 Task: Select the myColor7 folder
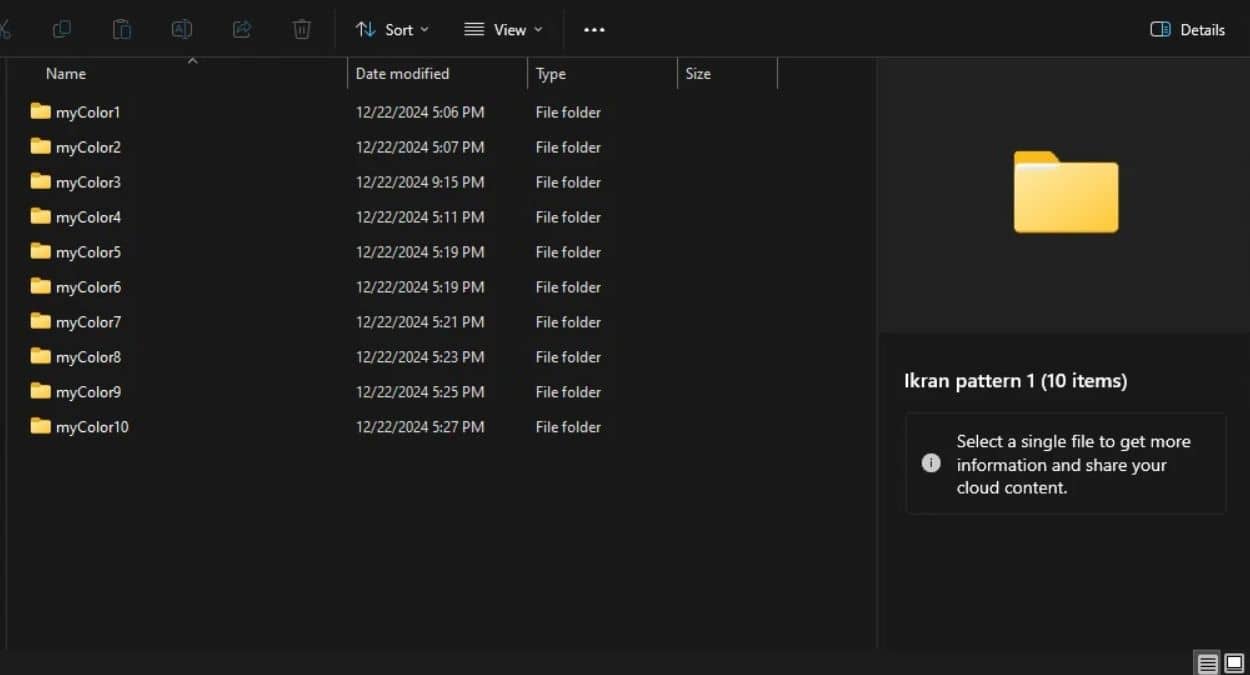point(75,322)
